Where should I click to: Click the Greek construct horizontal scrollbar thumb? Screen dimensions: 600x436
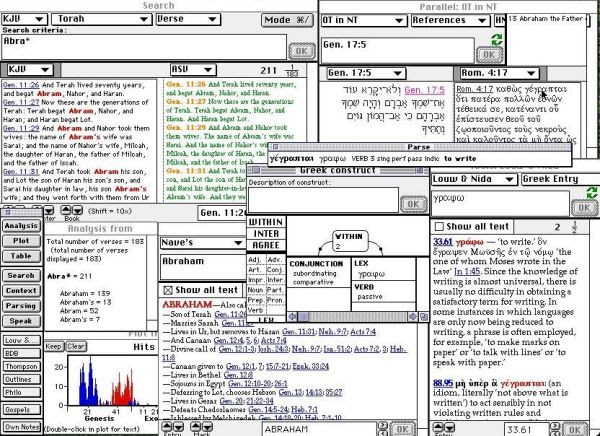tap(303, 317)
